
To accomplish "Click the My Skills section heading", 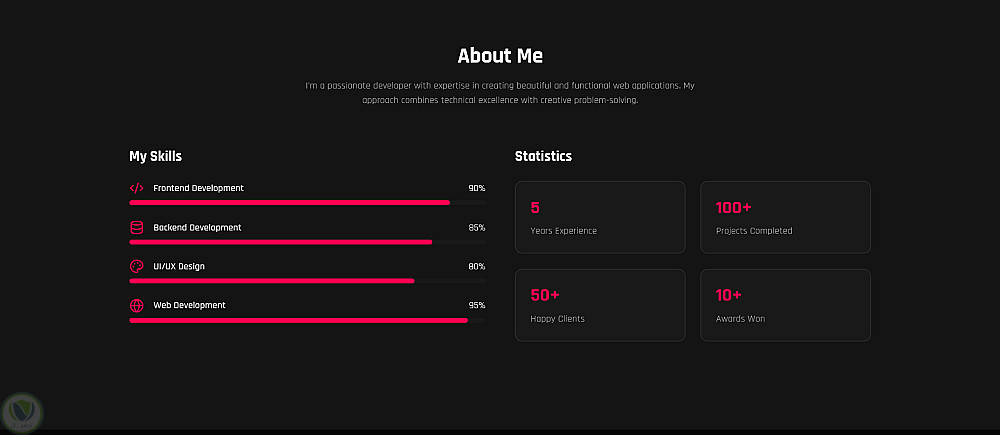I will pos(155,156).
